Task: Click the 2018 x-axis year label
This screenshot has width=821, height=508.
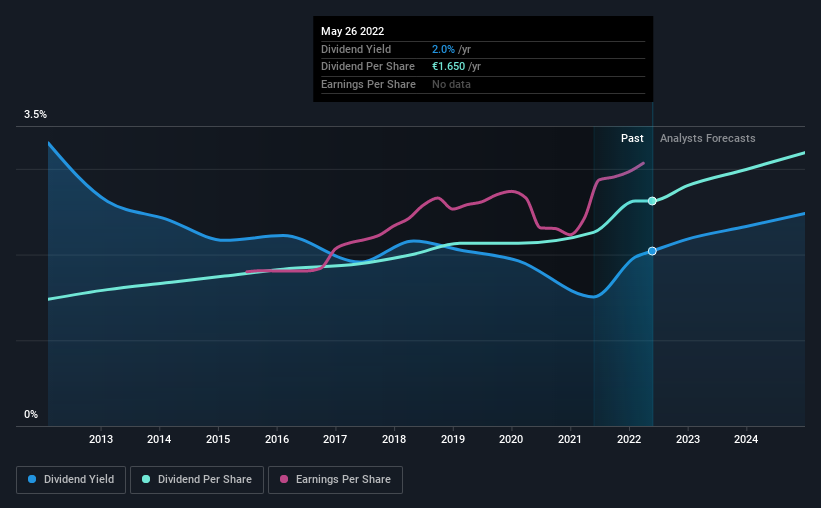Action: [x=394, y=439]
